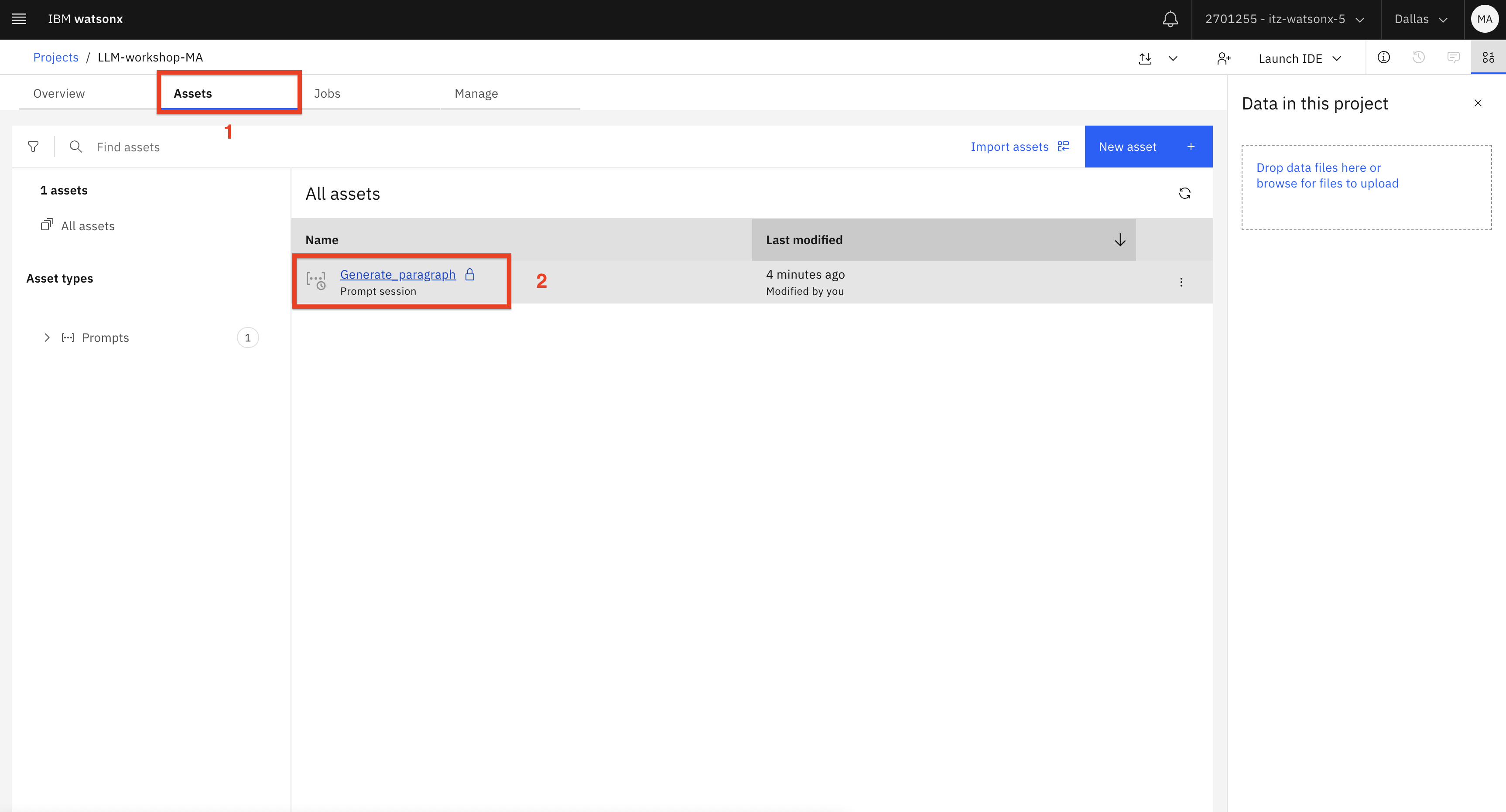Add collaborators via the person-plus icon
The width and height of the screenshot is (1506, 812).
[1224, 58]
